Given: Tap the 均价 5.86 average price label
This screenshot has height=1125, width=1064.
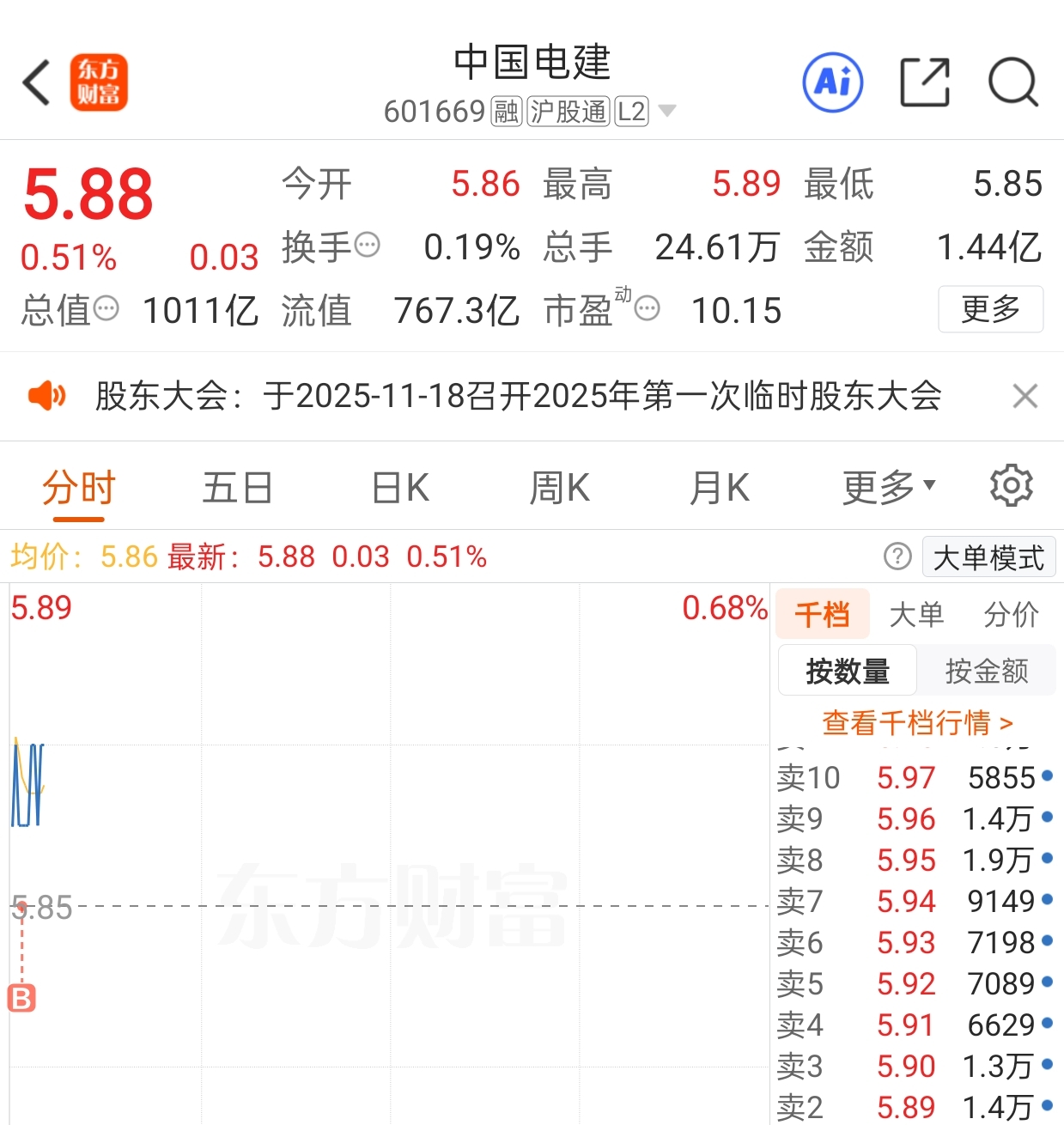Looking at the screenshot, I should click(84, 556).
